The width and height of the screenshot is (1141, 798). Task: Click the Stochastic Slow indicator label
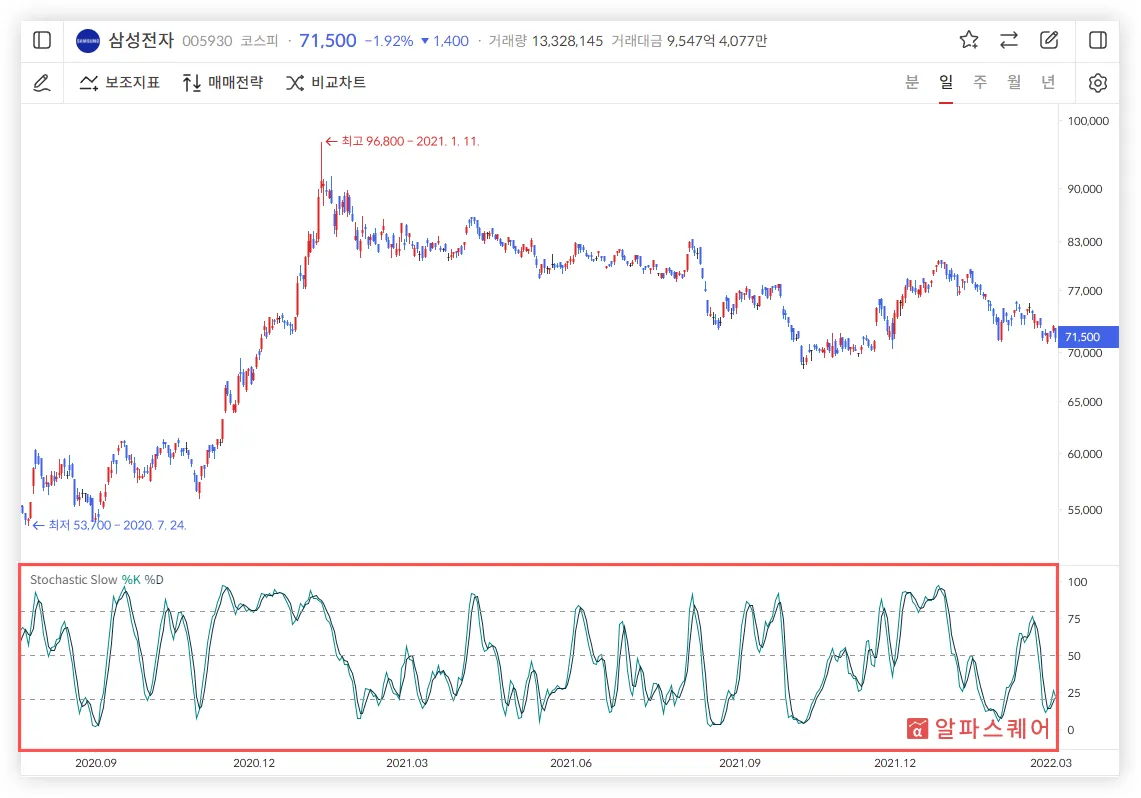coord(73,580)
